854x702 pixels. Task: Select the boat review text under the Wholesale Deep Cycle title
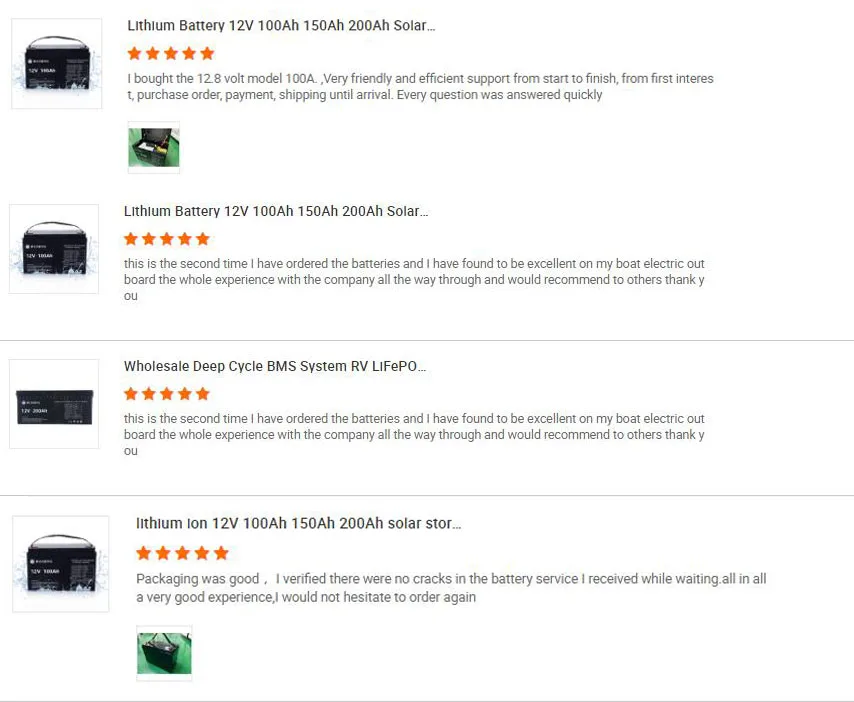pyautogui.click(x=414, y=435)
